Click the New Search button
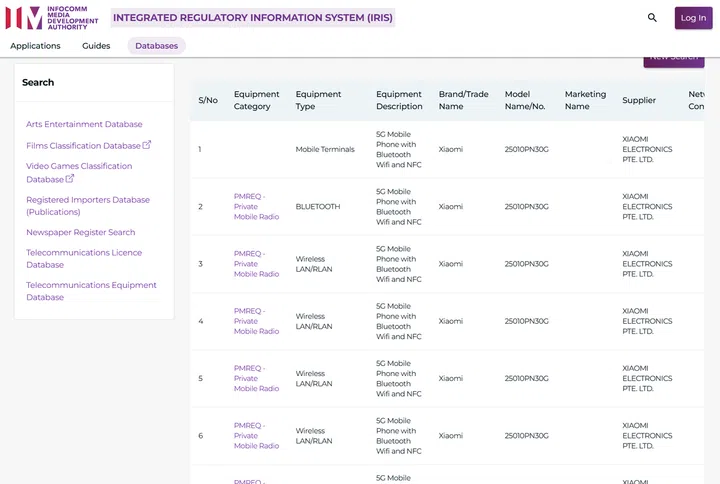720x484 pixels. (x=673, y=57)
